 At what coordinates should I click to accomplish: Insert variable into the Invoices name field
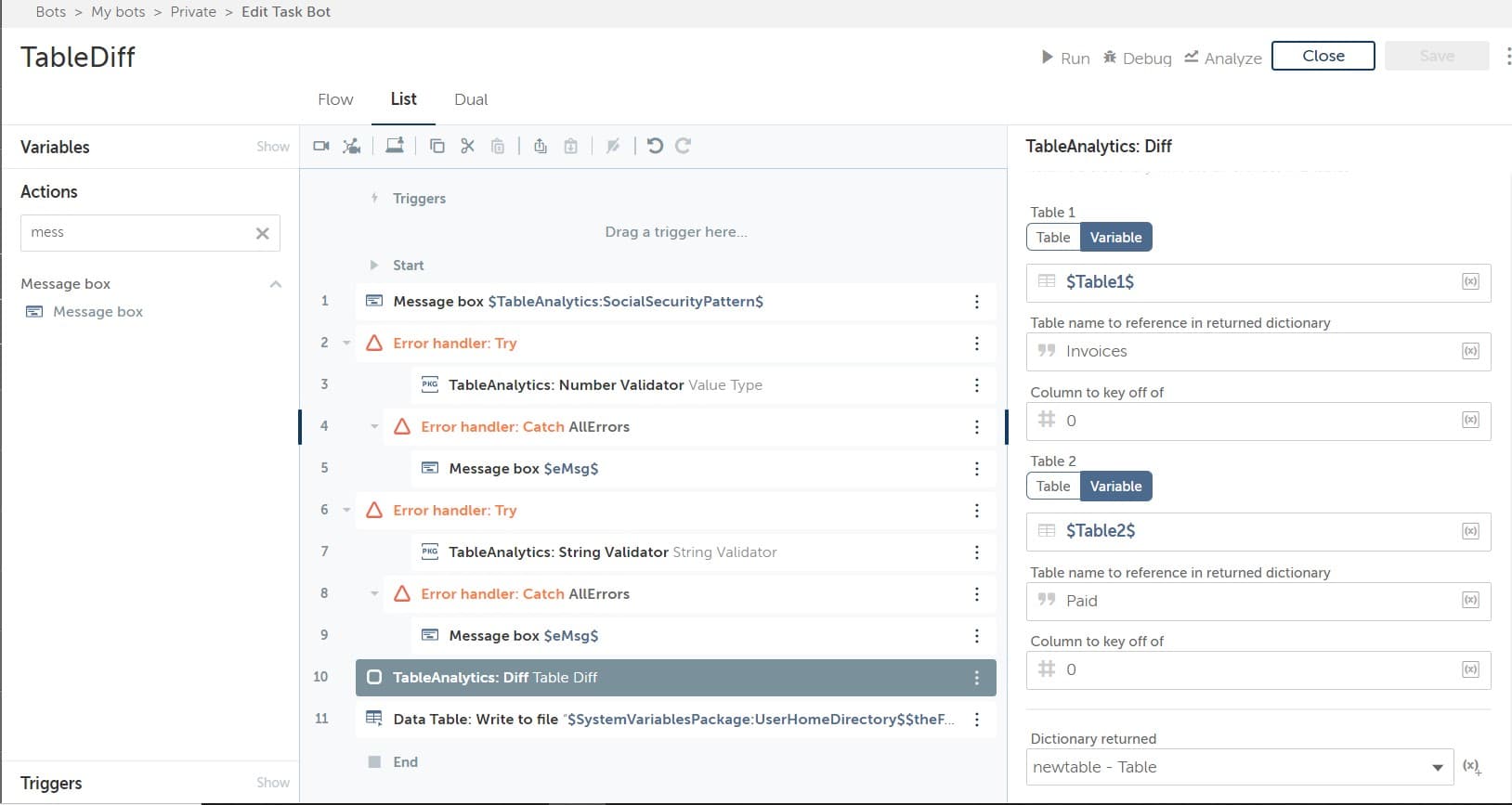[x=1470, y=351]
